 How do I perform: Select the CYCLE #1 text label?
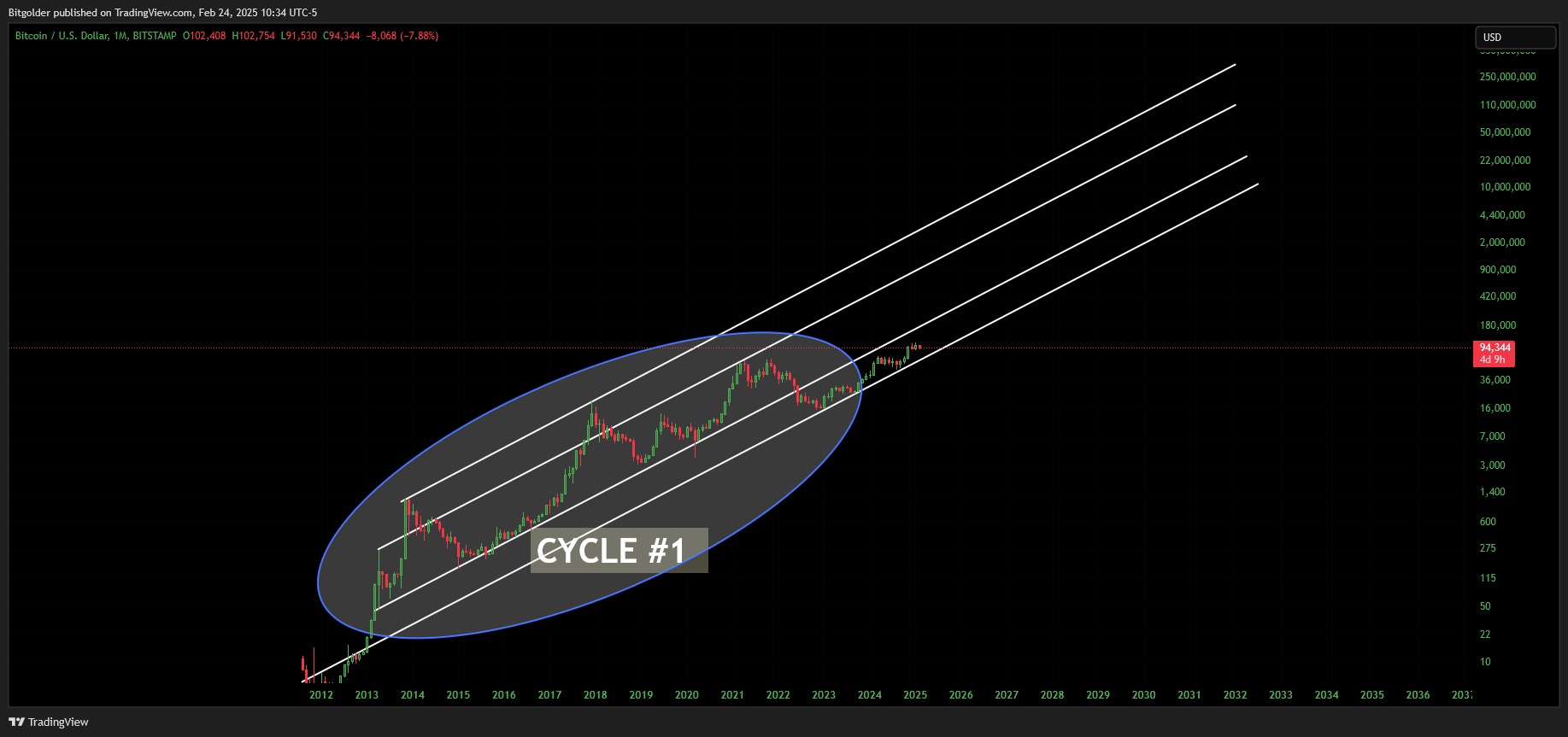click(x=619, y=551)
